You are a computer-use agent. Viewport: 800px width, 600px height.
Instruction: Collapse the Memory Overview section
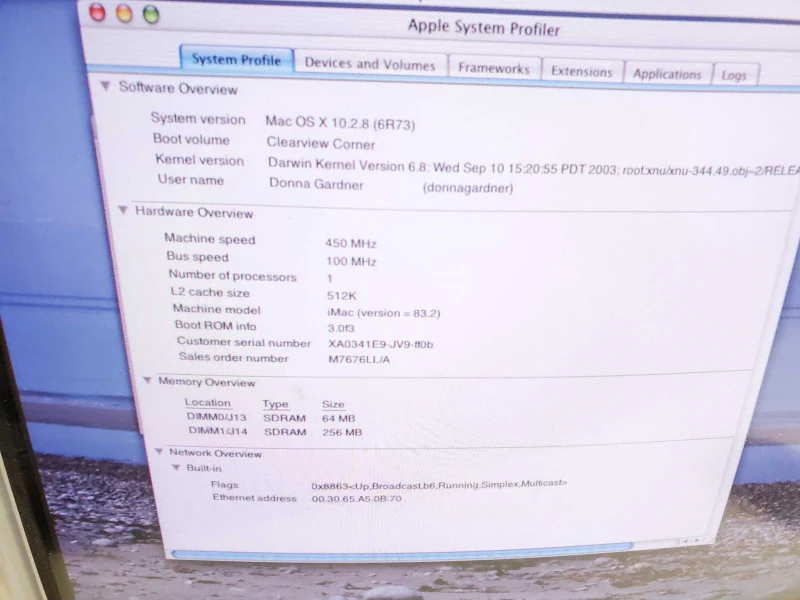tap(147, 380)
